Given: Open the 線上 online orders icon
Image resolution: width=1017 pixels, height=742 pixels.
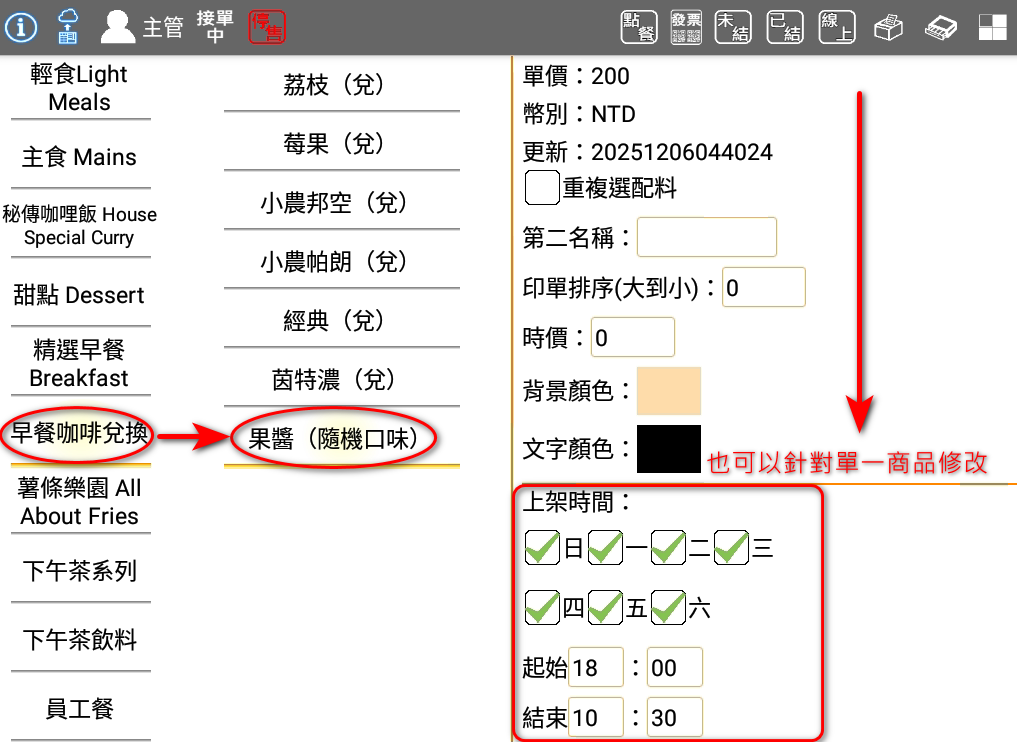Looking at the screenshot, I should [x=836, y=27].
